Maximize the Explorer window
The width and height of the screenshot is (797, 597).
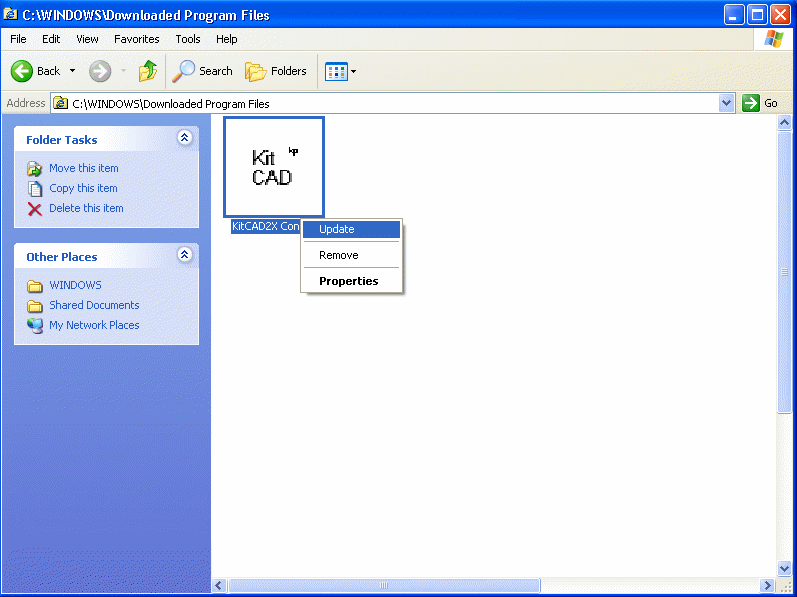tap(757, 15)
